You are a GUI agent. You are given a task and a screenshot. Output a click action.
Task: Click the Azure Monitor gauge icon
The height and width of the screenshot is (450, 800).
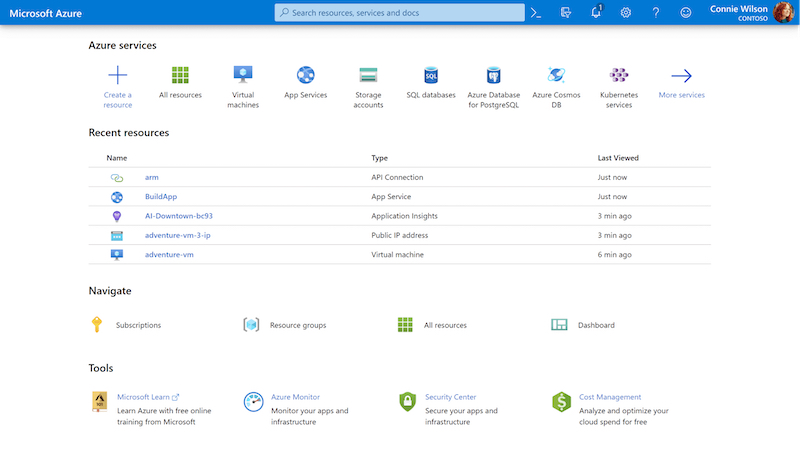coord(254,402)
